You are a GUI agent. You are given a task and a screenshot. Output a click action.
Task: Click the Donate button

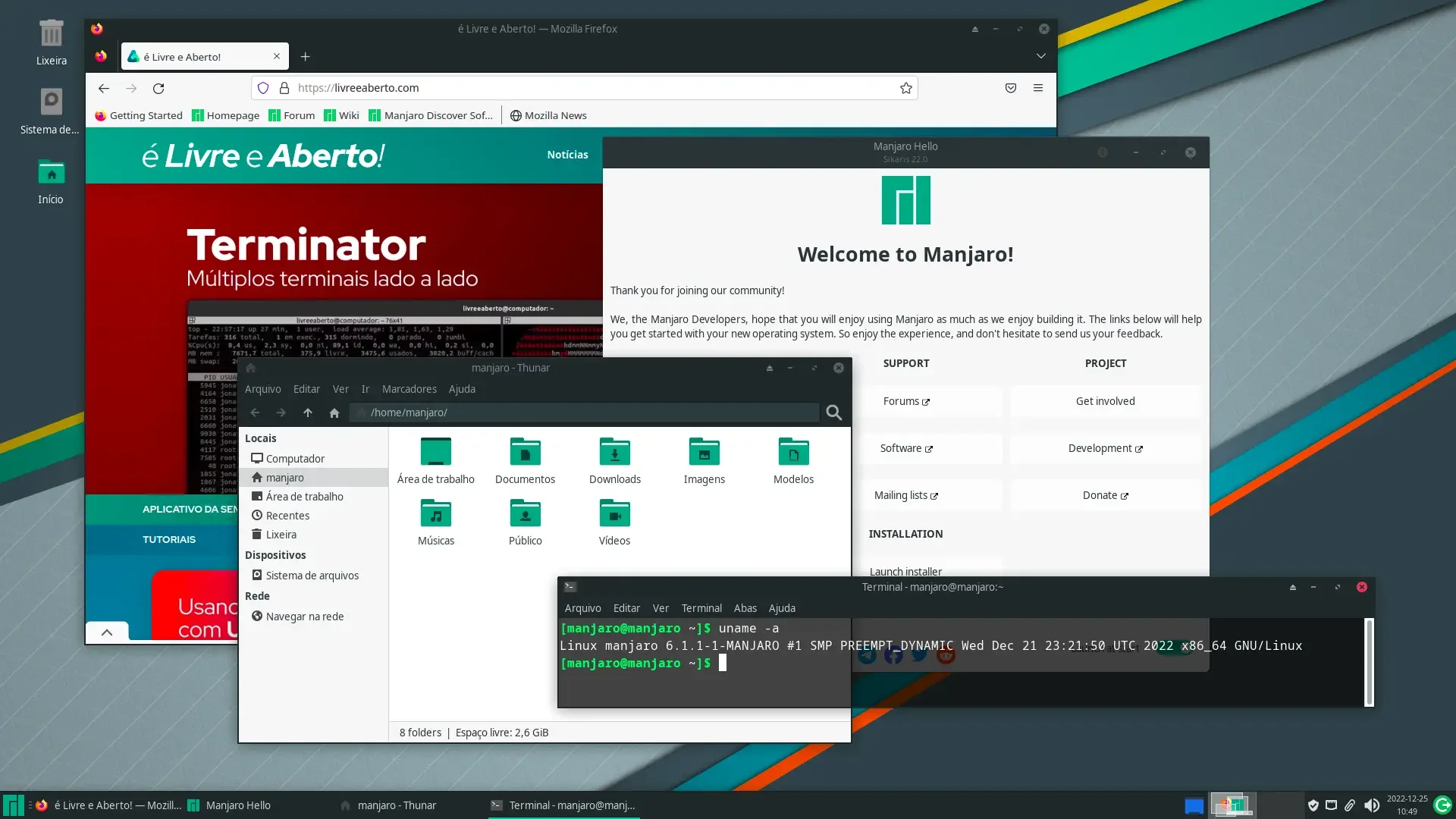tap(1106, 495)
